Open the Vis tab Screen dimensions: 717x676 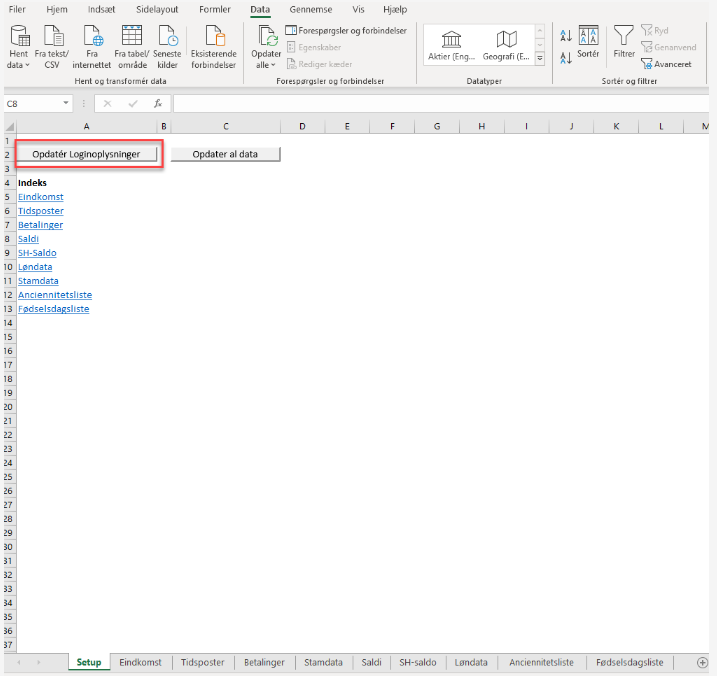358,9
